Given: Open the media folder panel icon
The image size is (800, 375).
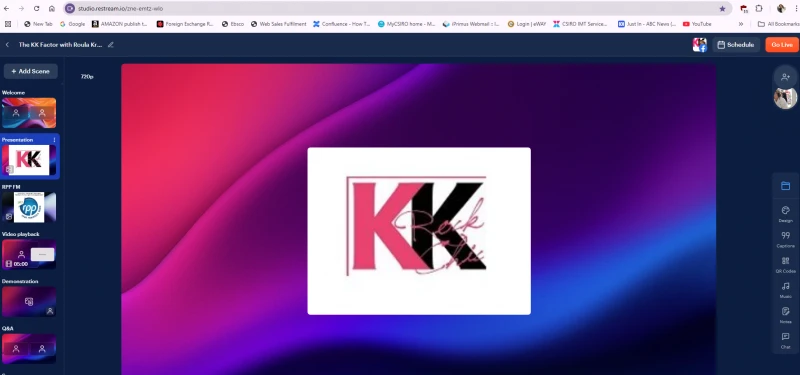Looking at the screenshot, I should pos(785,186).
